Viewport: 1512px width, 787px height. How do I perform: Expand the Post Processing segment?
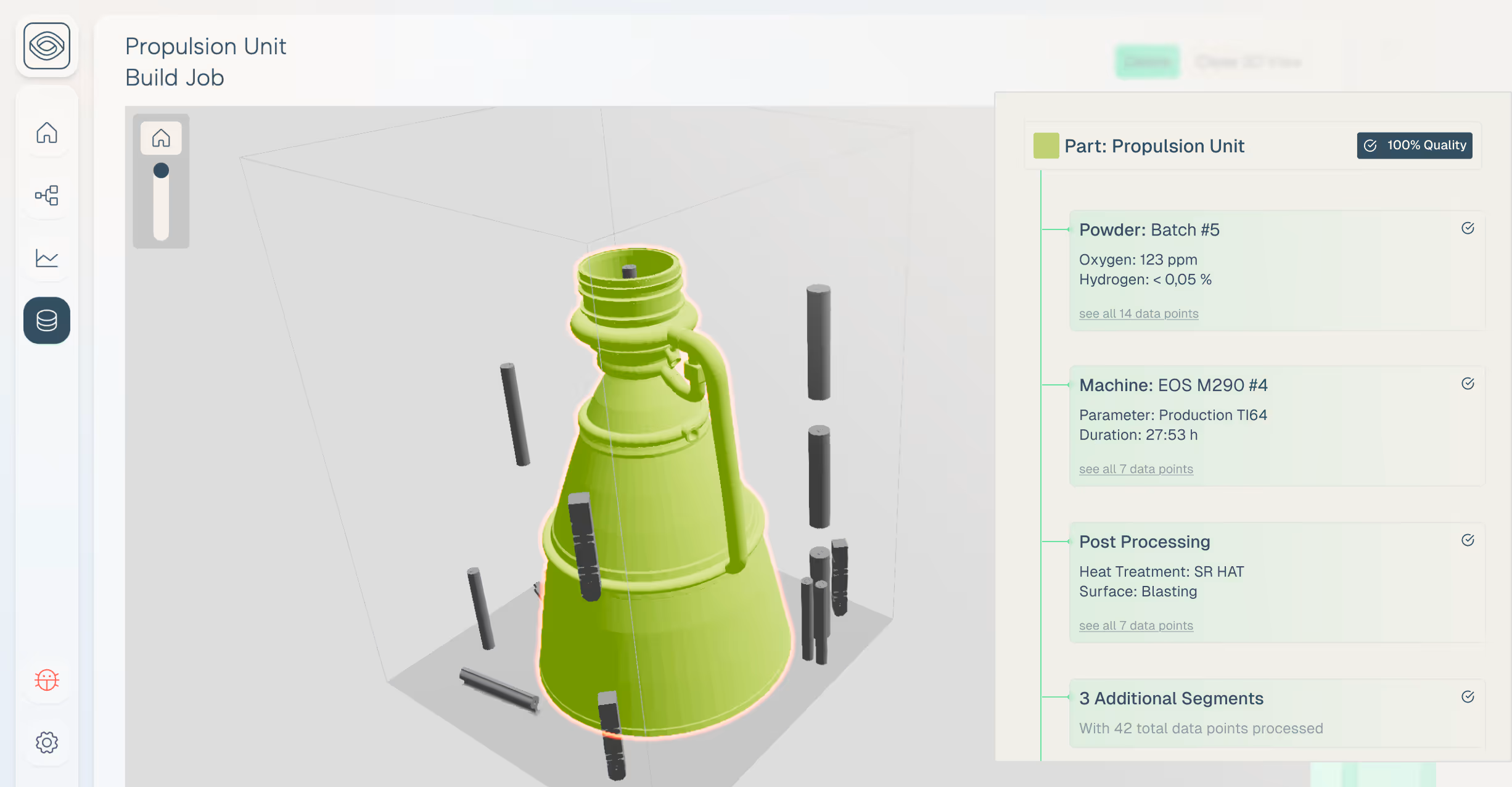point(1144,542)
